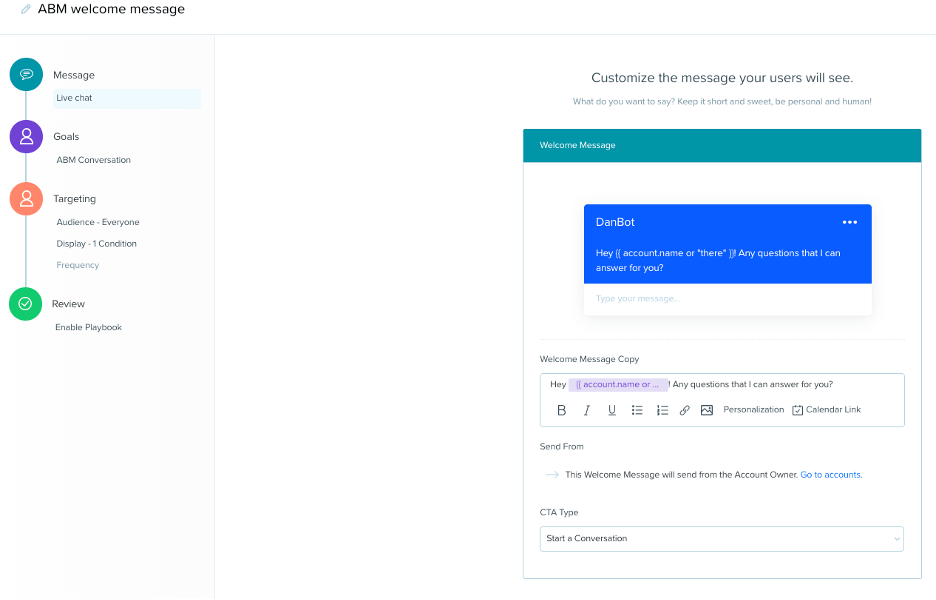Screen dimensions: 936x600
Task: Click the ABM welcome message title
Action: click(112, 9)
